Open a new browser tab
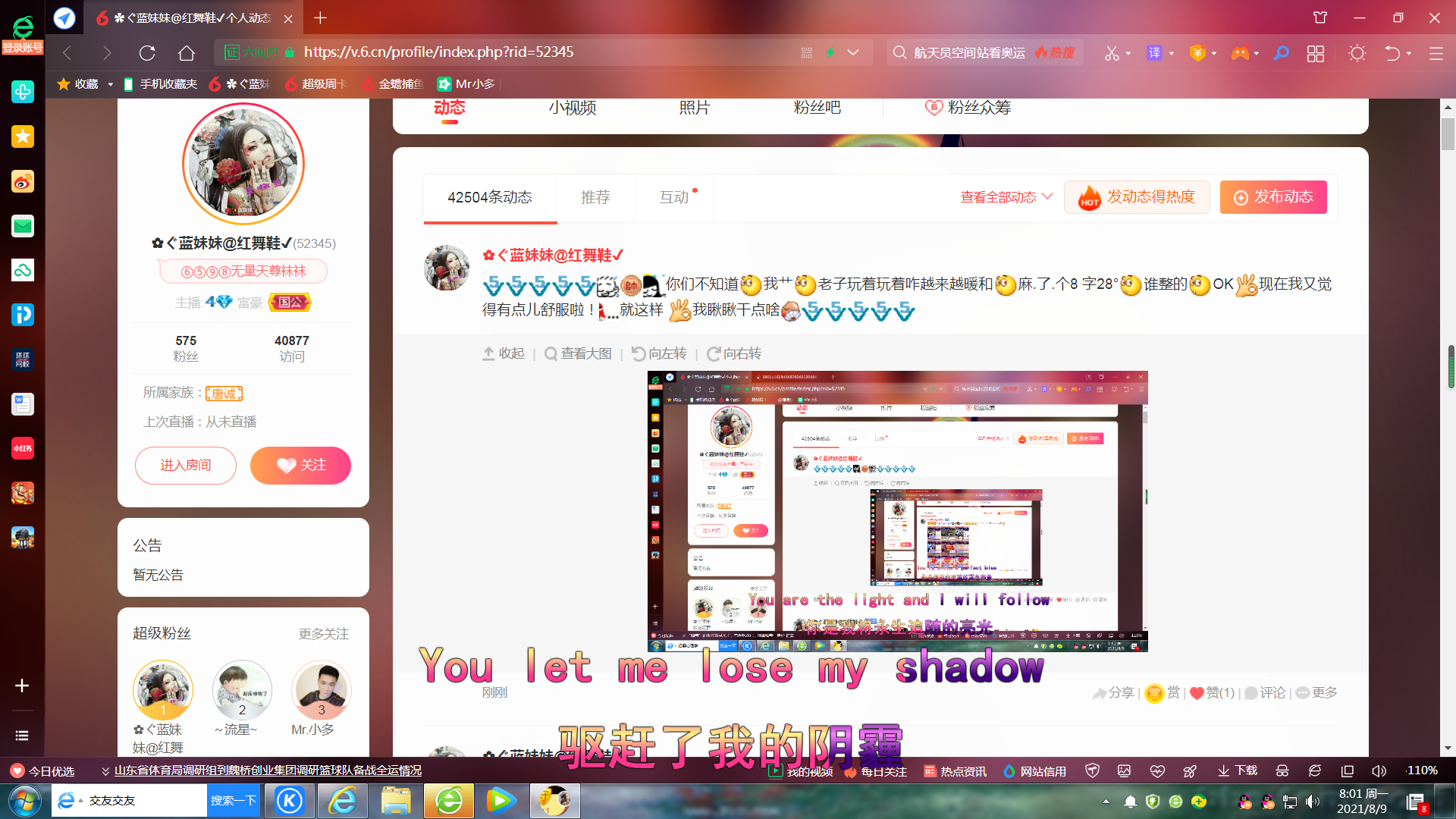This screenshot has height=819, width=1456. pyautogui.click(x=320, y=17)
